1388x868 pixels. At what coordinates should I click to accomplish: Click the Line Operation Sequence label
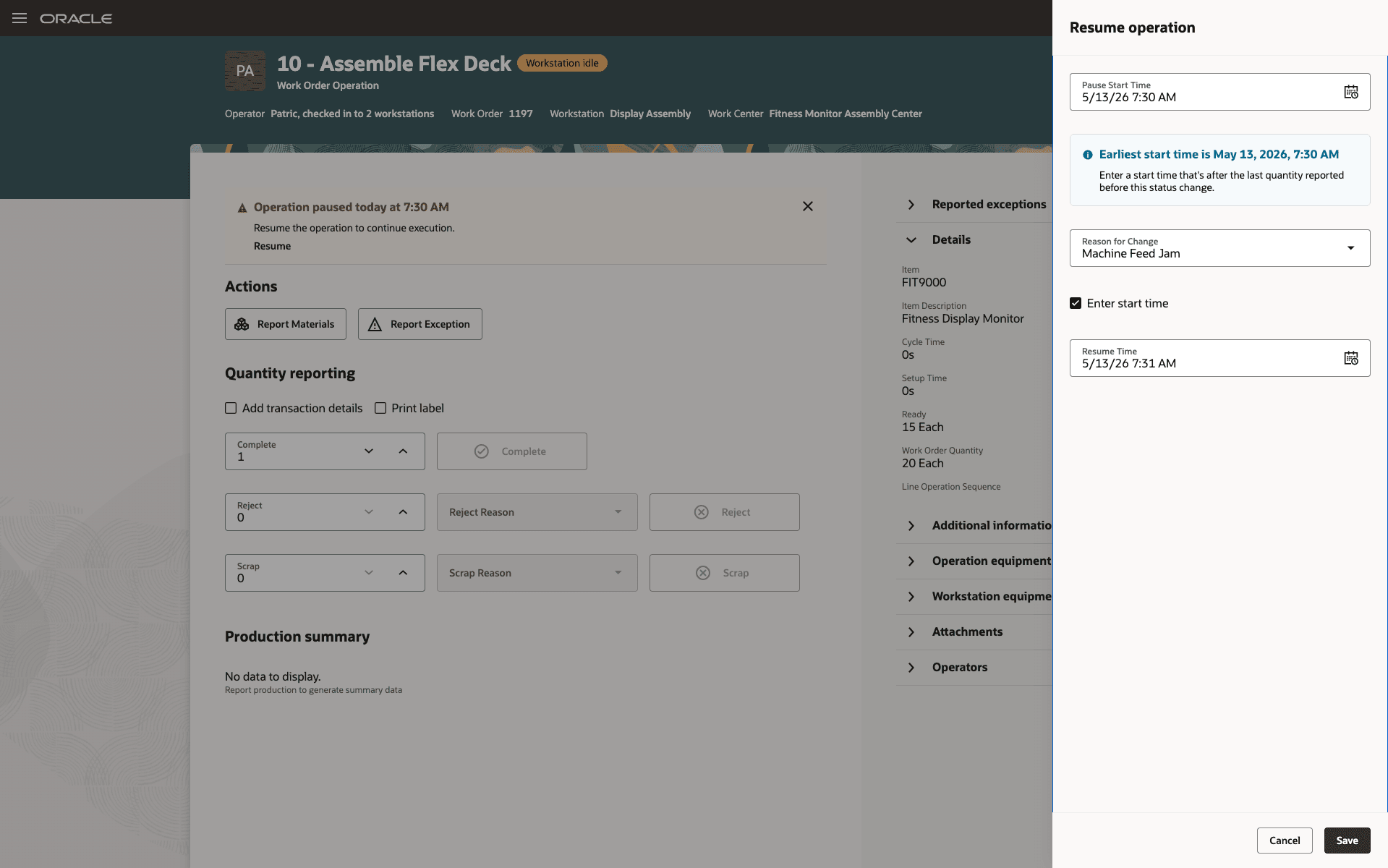(x=951, y=487)
